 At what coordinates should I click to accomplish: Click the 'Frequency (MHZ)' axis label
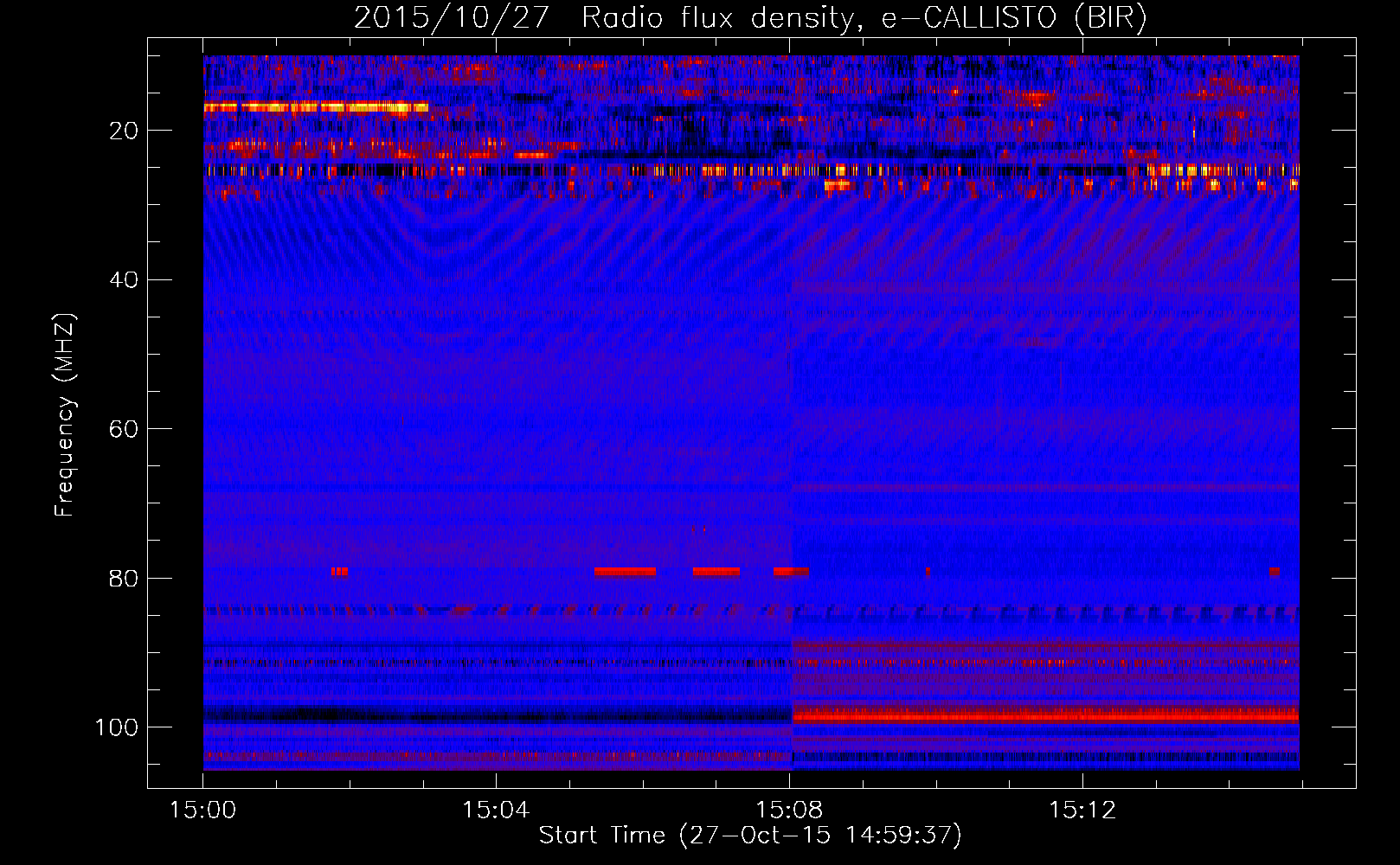tap(65, 415)
